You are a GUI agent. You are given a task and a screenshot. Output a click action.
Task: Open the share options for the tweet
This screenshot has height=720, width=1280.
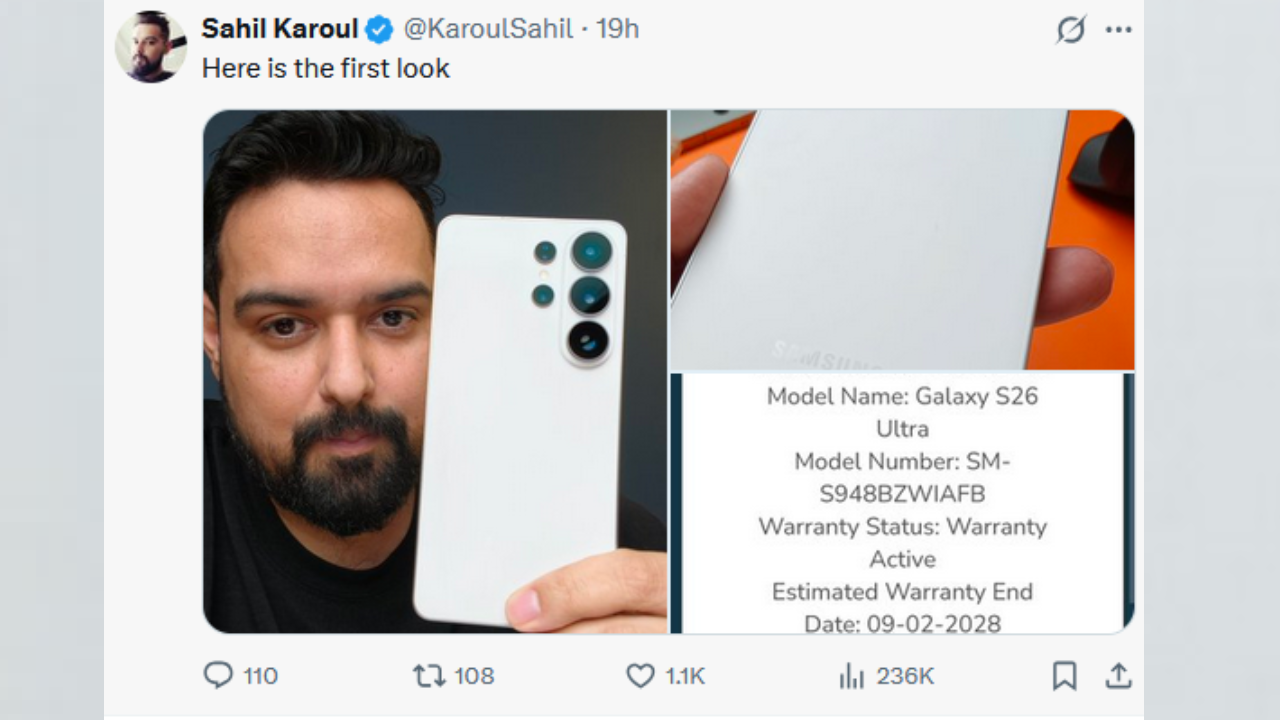[x=1117, y=676]
